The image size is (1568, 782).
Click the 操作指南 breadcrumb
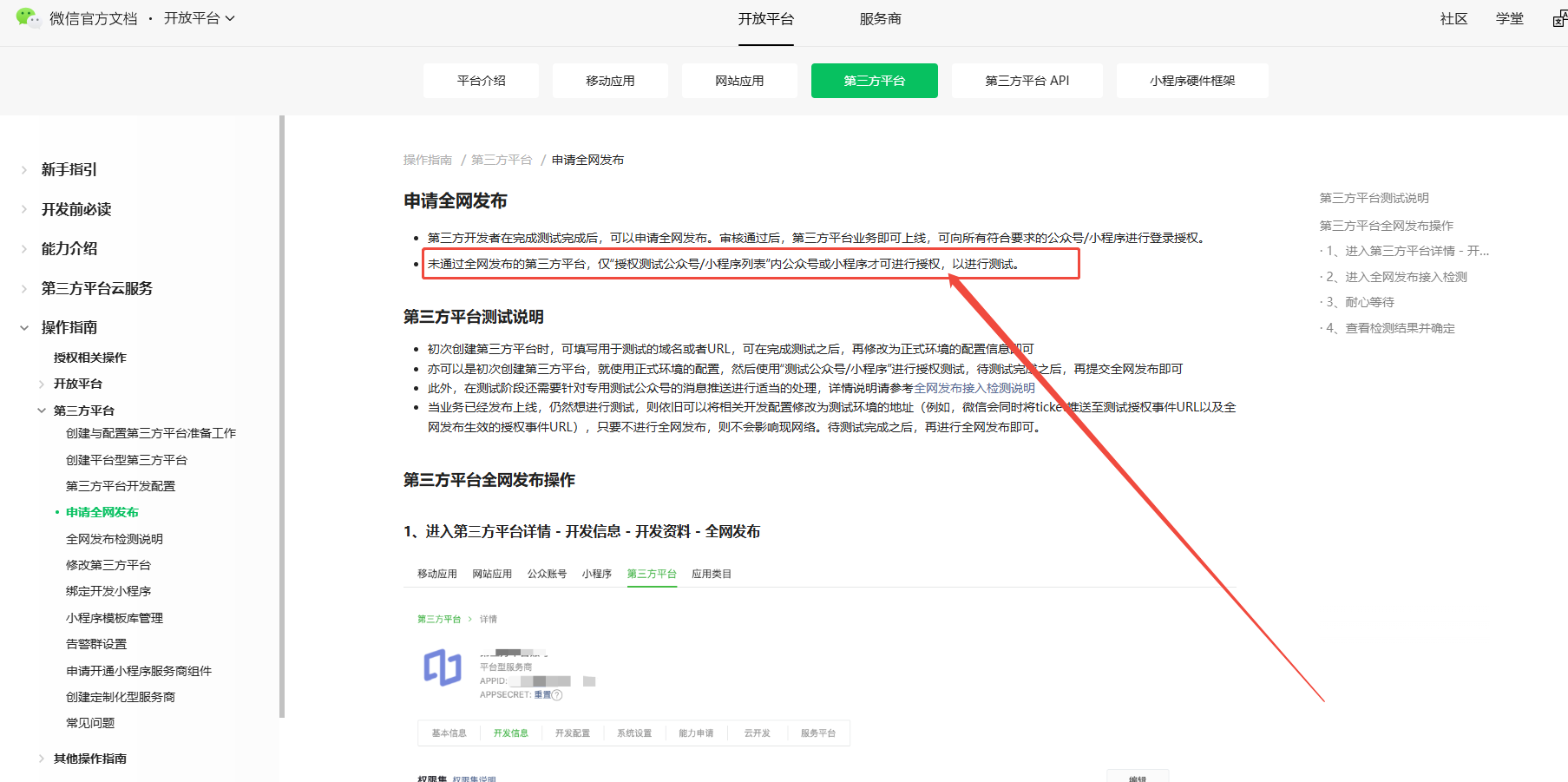428,160
